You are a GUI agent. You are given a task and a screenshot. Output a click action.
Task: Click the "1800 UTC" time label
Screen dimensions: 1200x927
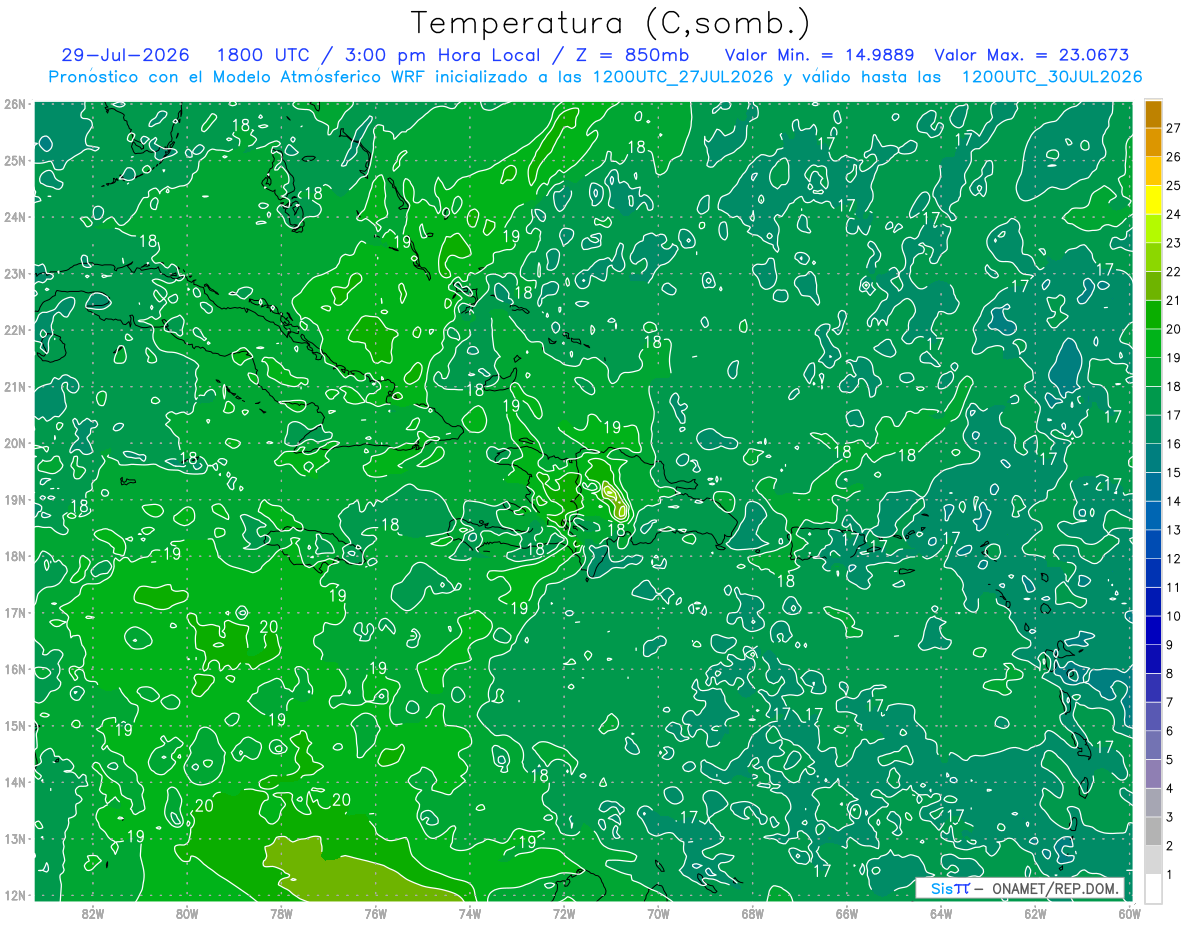click(x=263, y=55)
